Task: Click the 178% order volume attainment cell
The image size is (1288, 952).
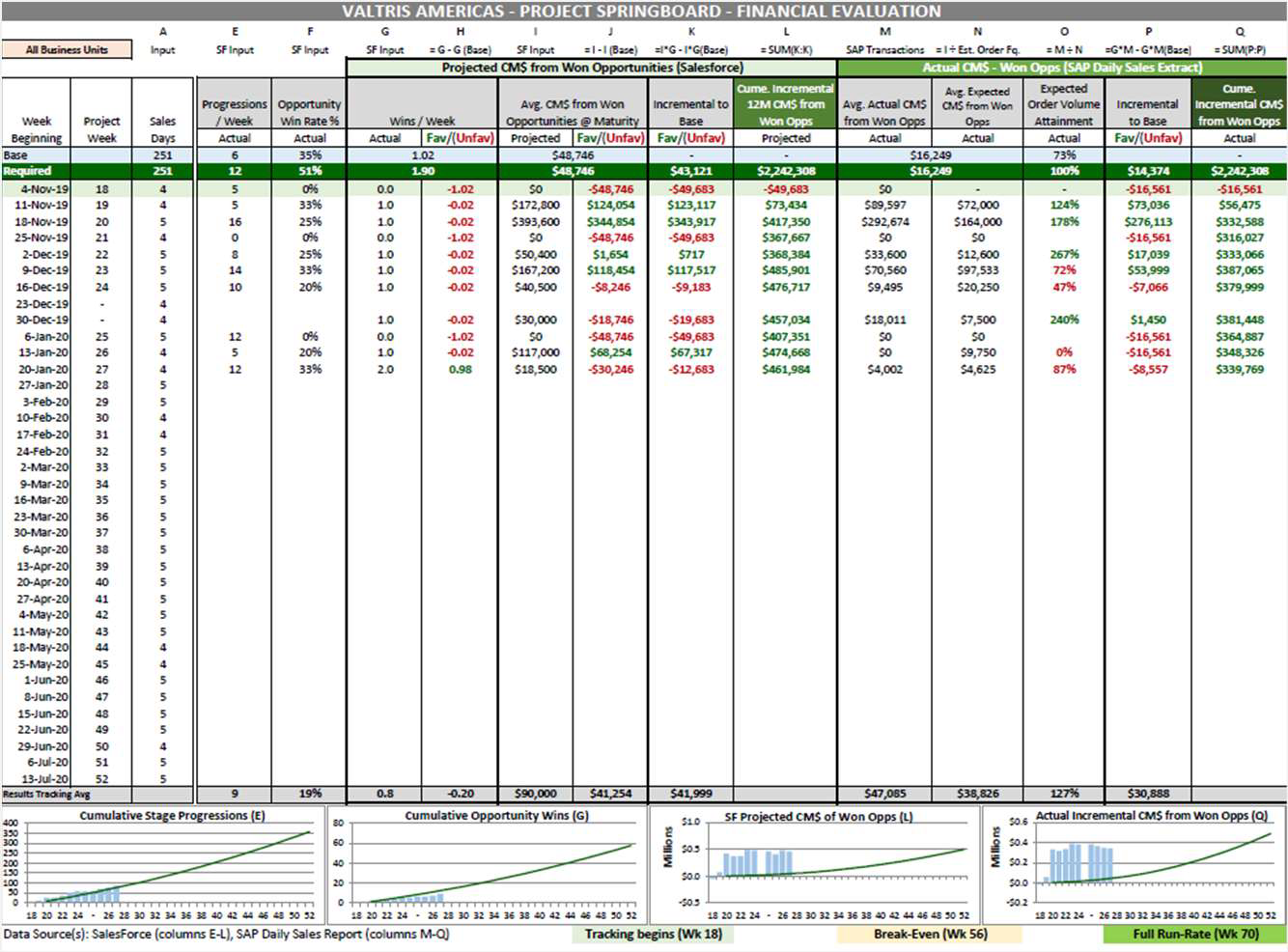Action: pos(1064,222)
